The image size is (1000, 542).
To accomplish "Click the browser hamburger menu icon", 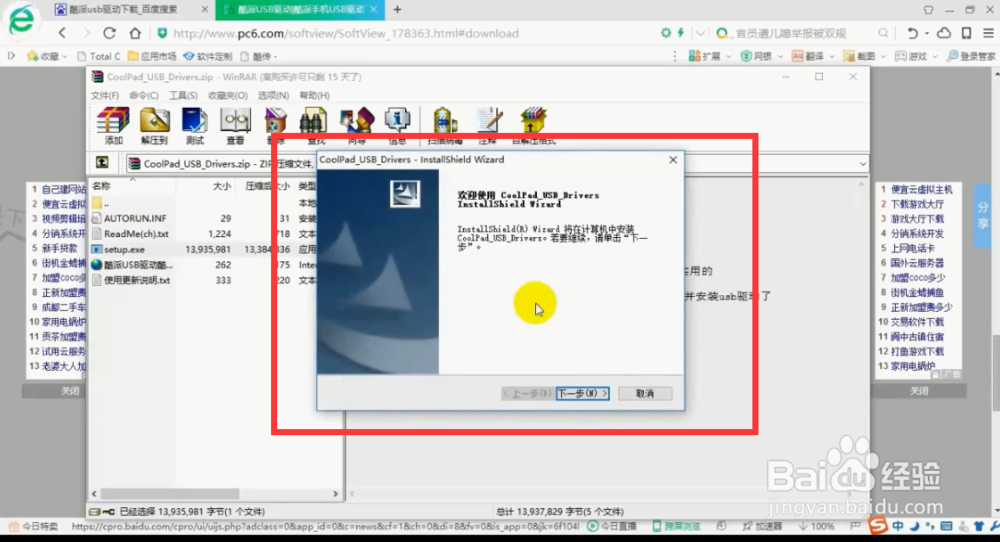I will tap(989, 33).
